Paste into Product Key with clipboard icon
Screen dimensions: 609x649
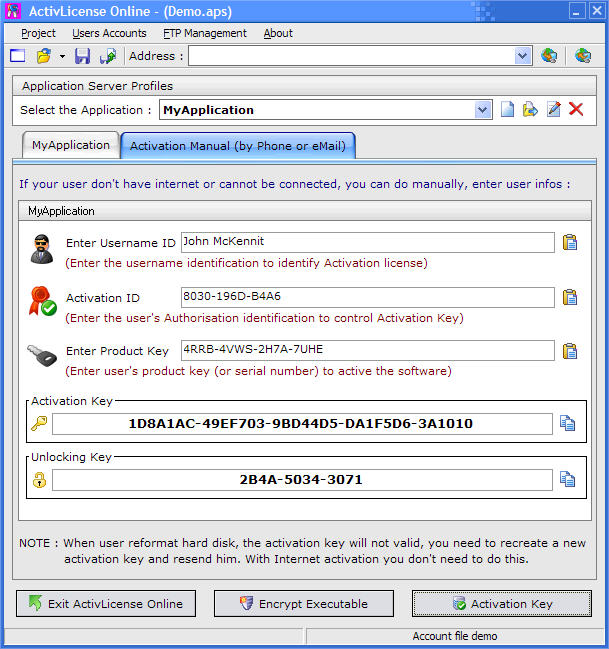(x=570, y=351)
